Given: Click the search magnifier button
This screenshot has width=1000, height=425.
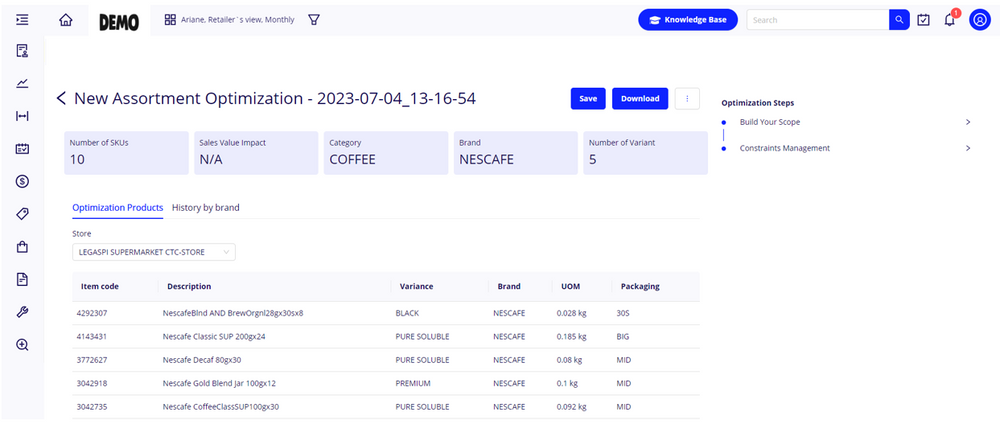Looking at the screenshot, I should (899, 20).
